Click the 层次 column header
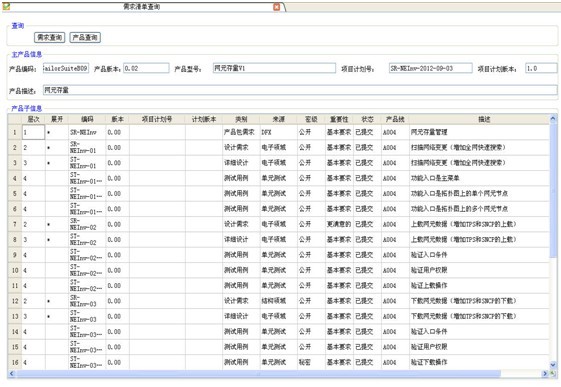Viewport: 561px width, 387px height. coord(34,119)
